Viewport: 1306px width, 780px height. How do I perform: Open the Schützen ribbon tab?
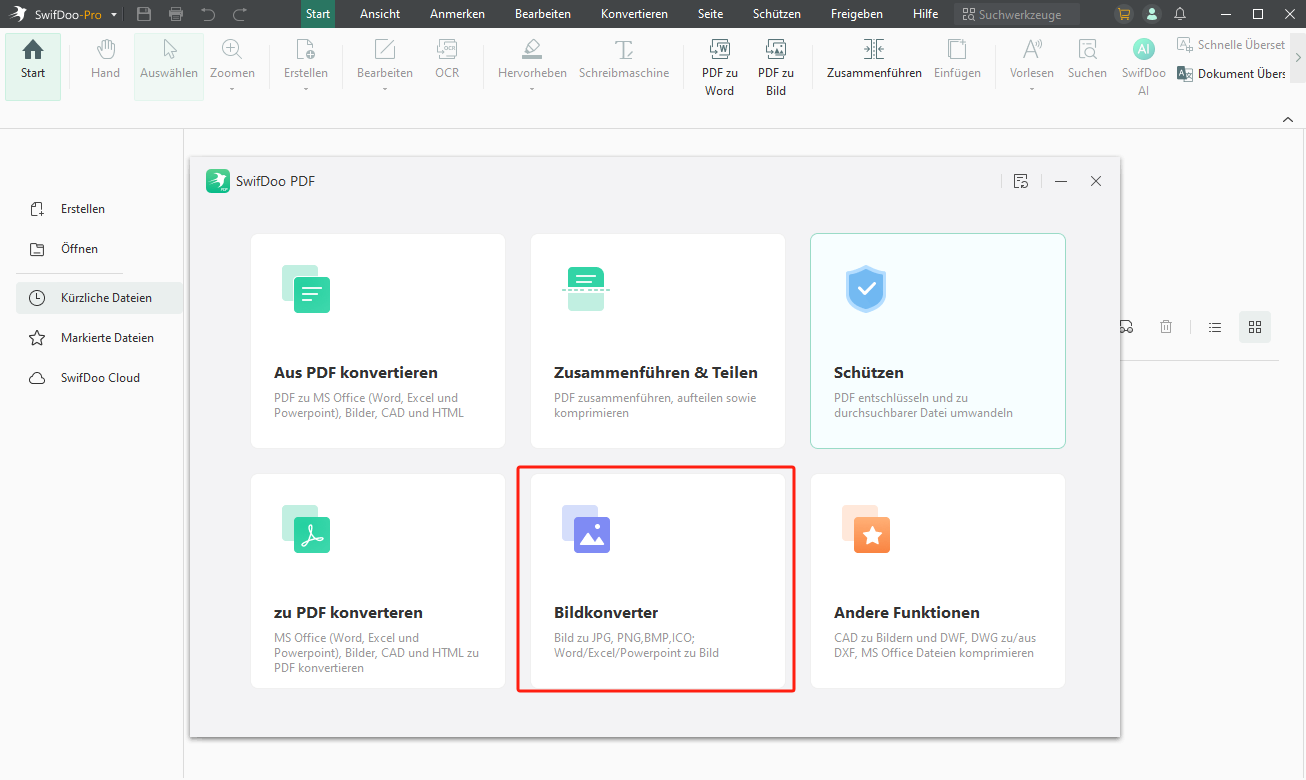click(x=776, y=14)
